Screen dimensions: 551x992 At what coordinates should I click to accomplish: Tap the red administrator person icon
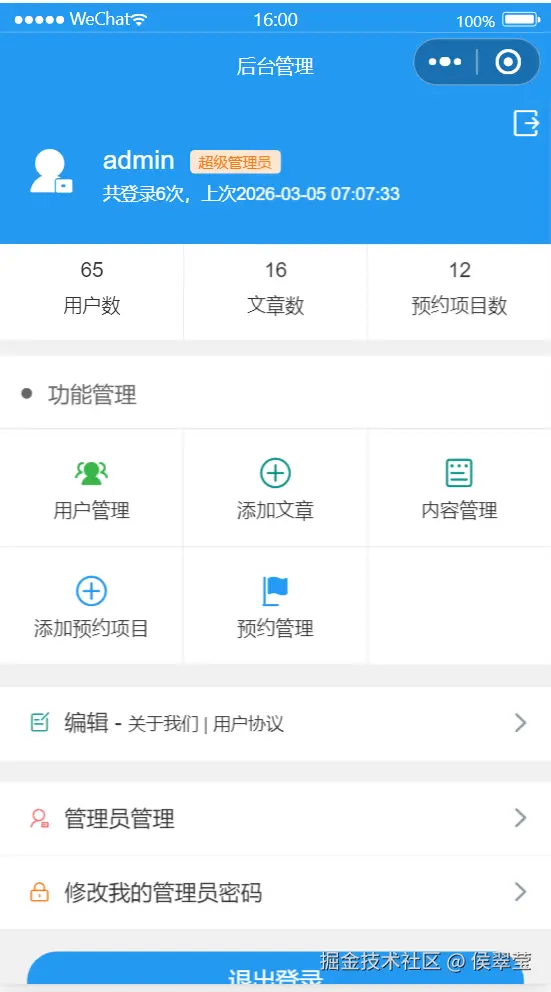pyautogui.click(x=40, y=819)
